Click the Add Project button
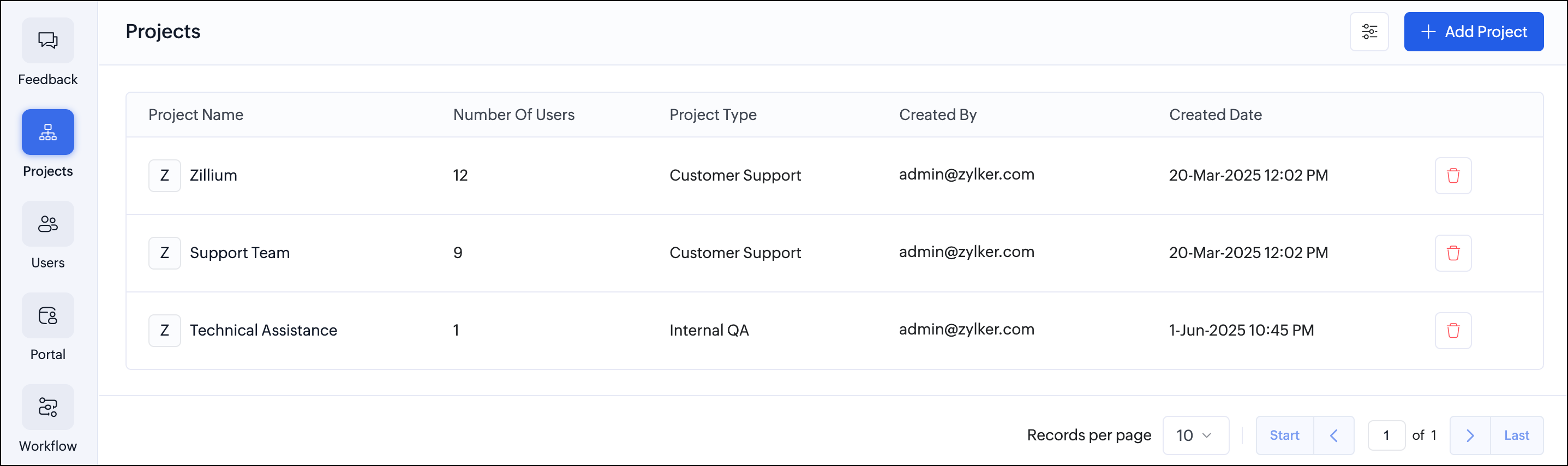This screenshot has width=1568, height=466. 1473,32
